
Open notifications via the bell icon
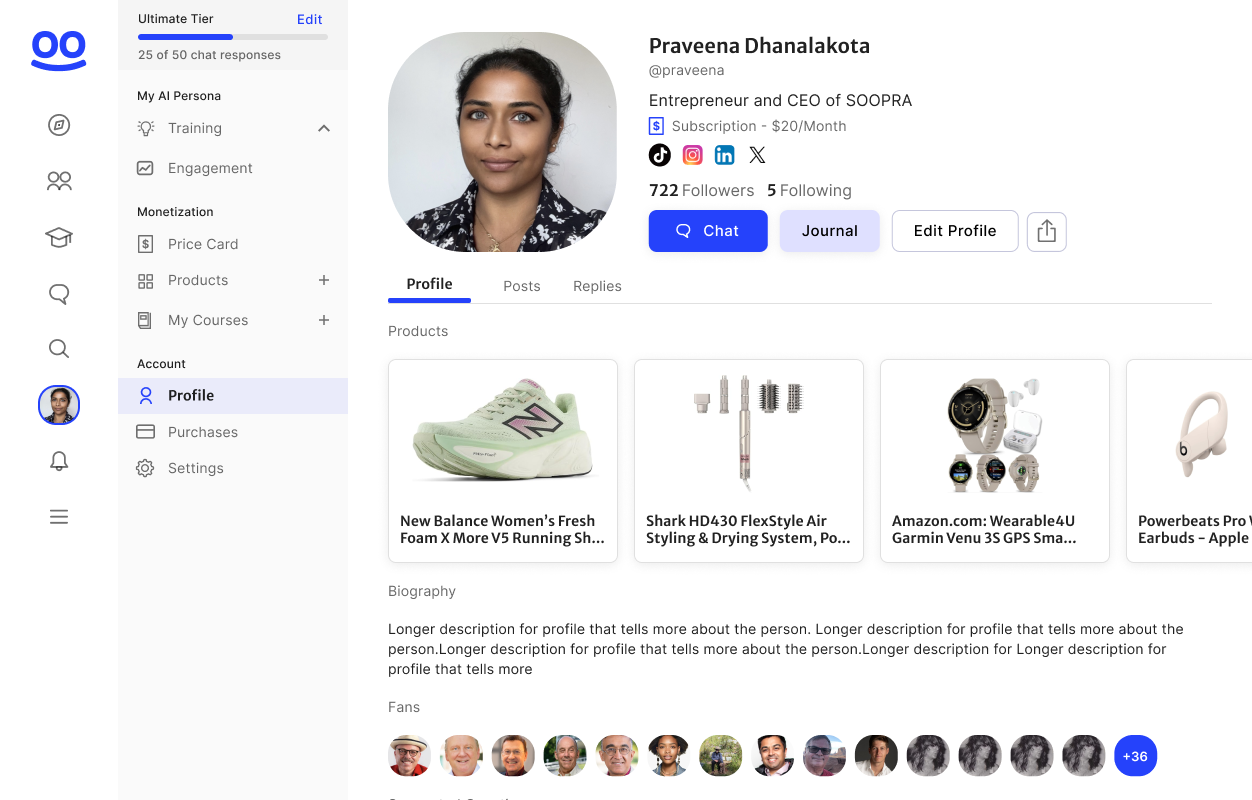pos(58,461)
